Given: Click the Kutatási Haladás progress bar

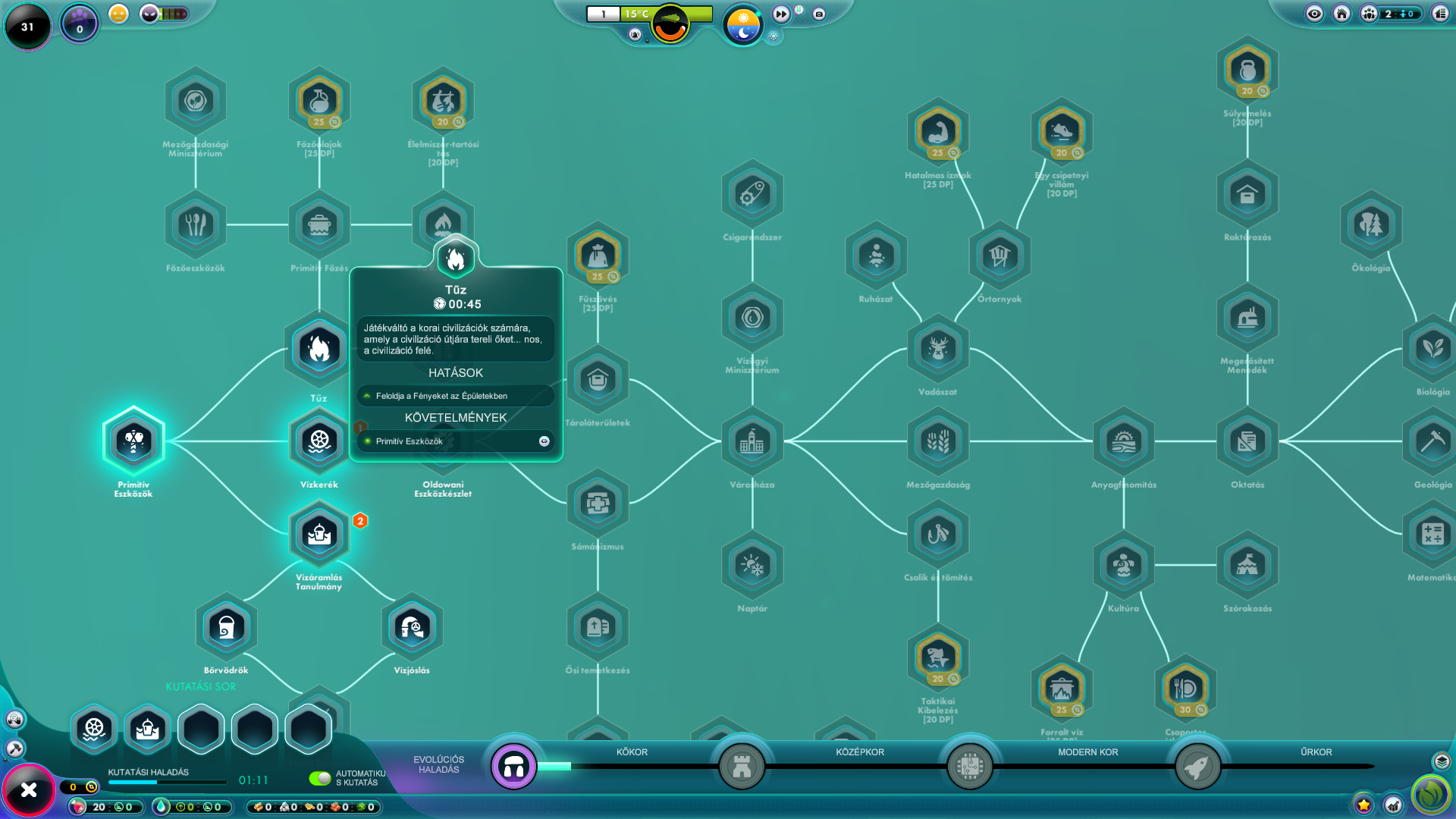Looking at the screenshot, I should (x=167, y=782).
